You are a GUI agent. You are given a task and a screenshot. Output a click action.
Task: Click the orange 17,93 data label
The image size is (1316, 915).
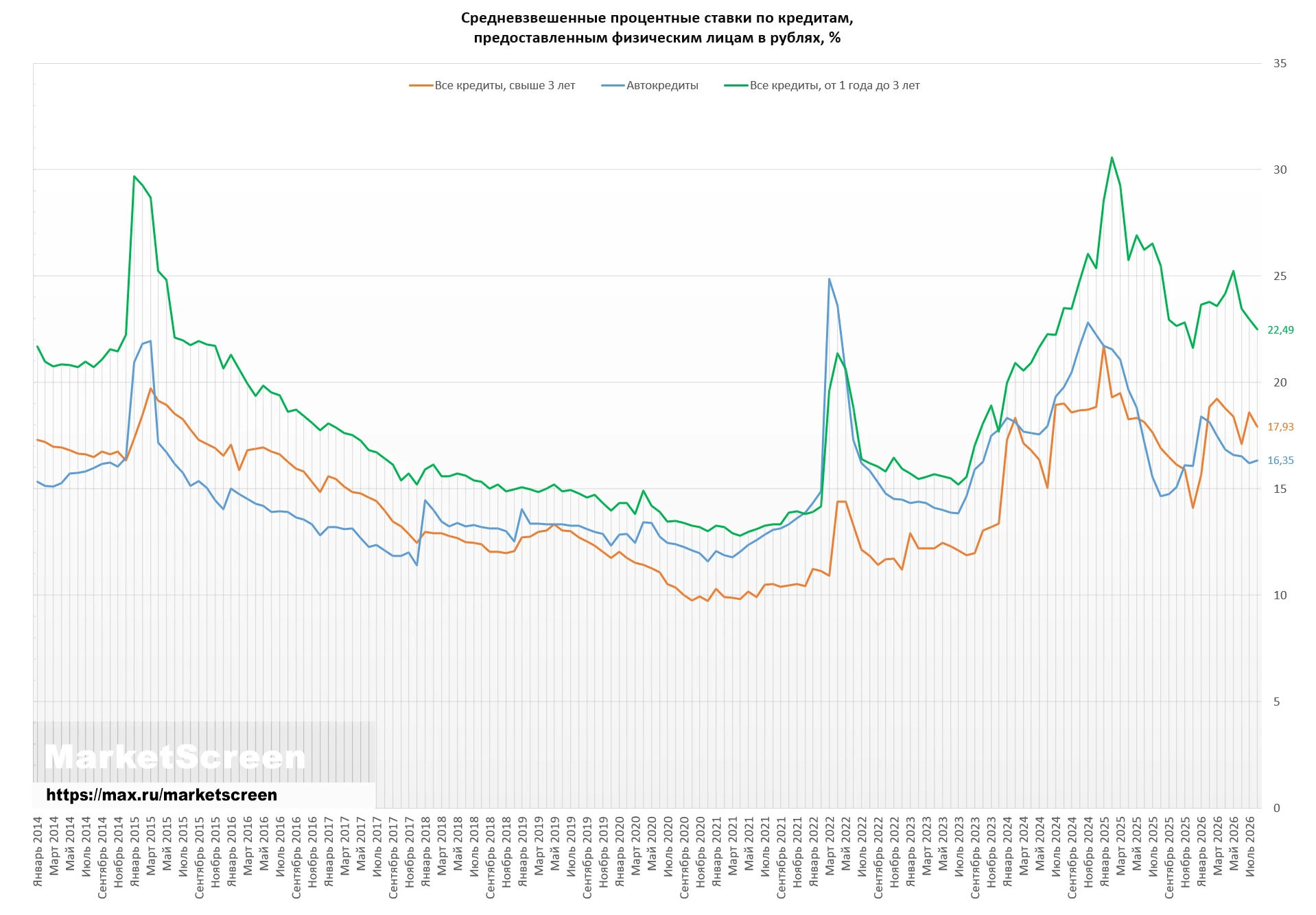[x=1280, y=427]
